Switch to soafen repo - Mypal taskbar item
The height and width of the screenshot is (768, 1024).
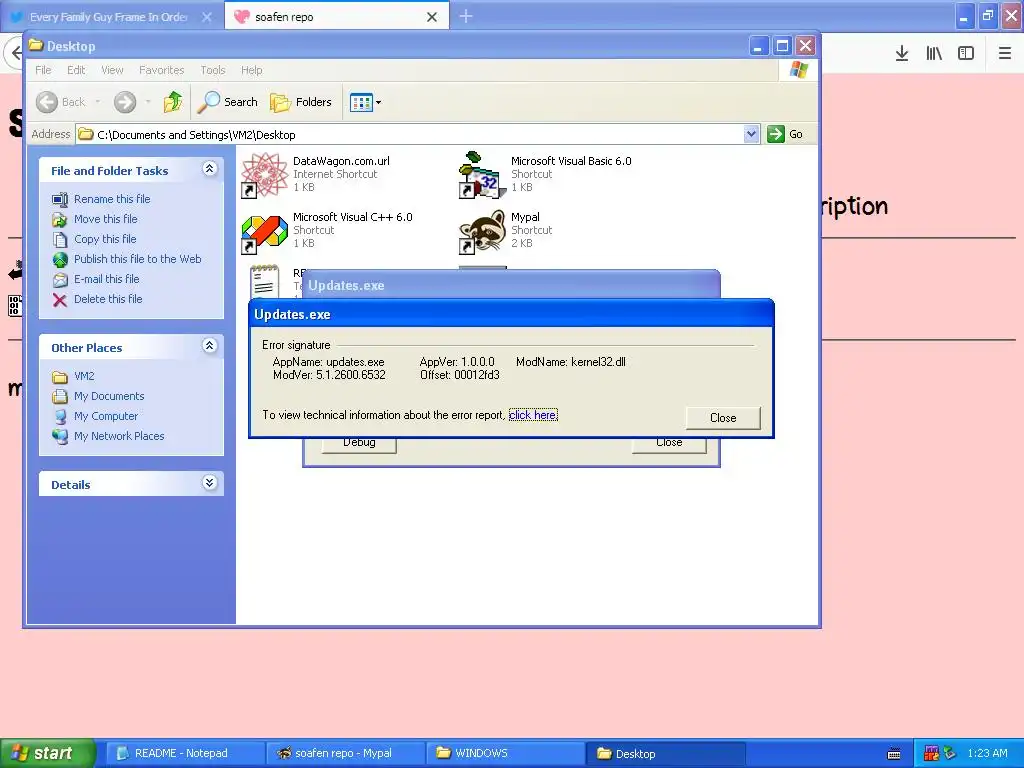point(345,754)
